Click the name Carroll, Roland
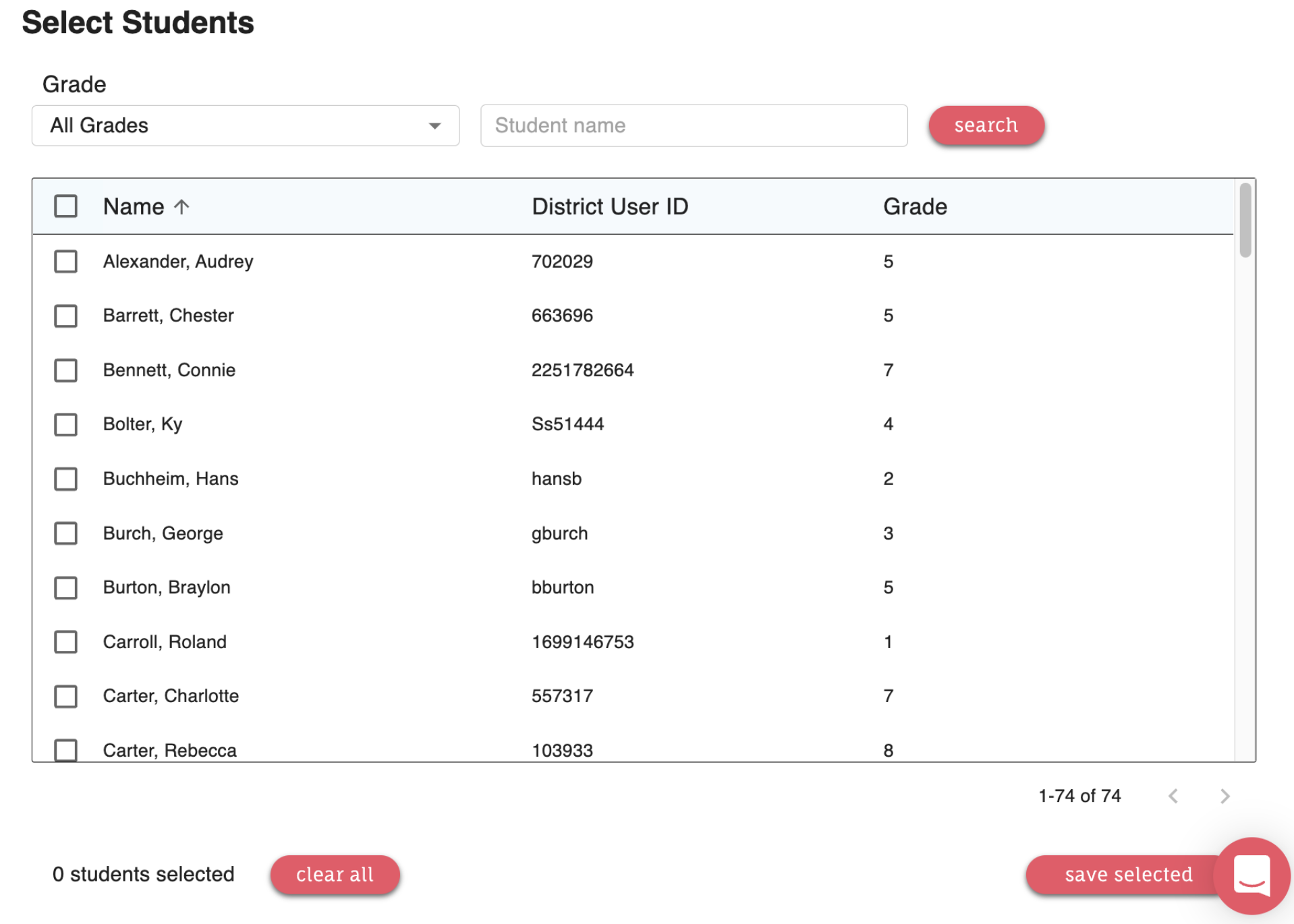Viewport: 1294px width, 924px height. [165, 642]
